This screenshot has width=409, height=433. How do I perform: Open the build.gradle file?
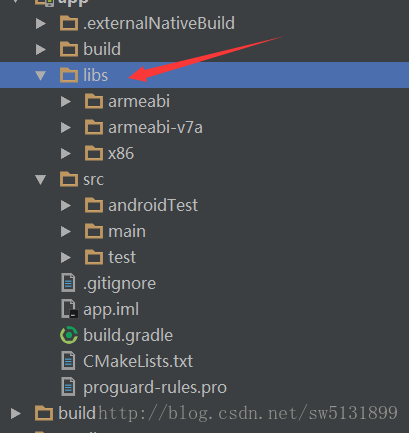pyautogui.click(x=128, y=335)
